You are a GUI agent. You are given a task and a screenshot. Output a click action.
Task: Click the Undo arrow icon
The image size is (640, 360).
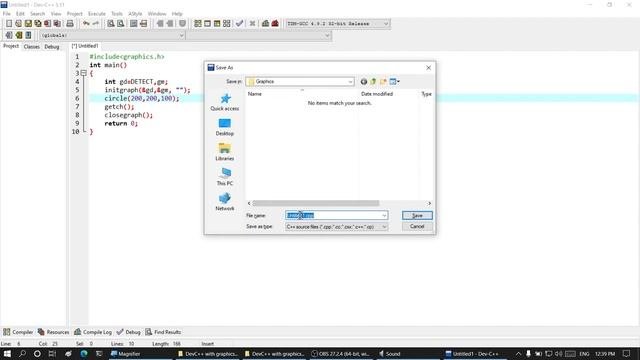click(x=86, y=24)
